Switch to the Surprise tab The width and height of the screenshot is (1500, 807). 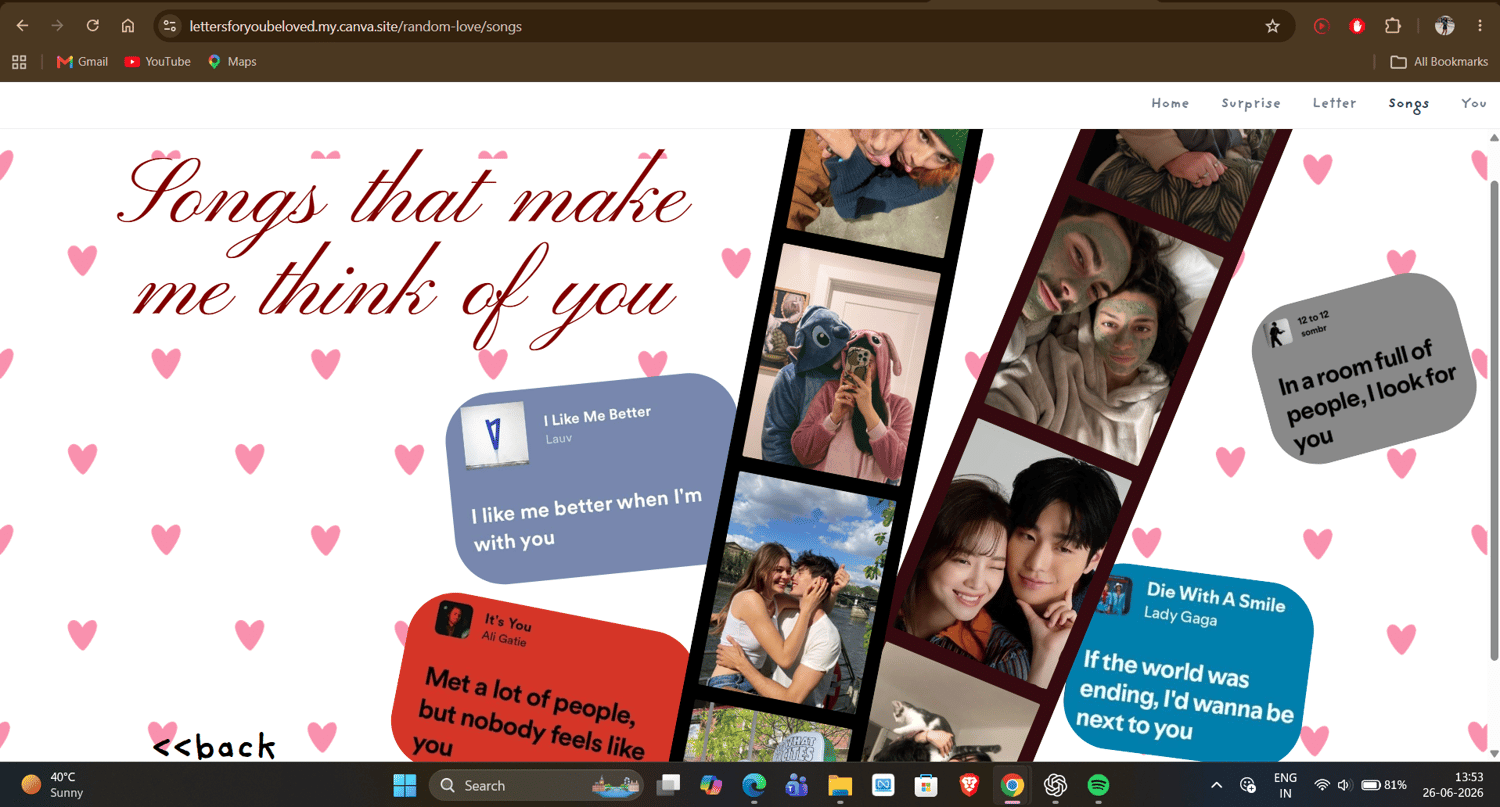point(1251,103)
